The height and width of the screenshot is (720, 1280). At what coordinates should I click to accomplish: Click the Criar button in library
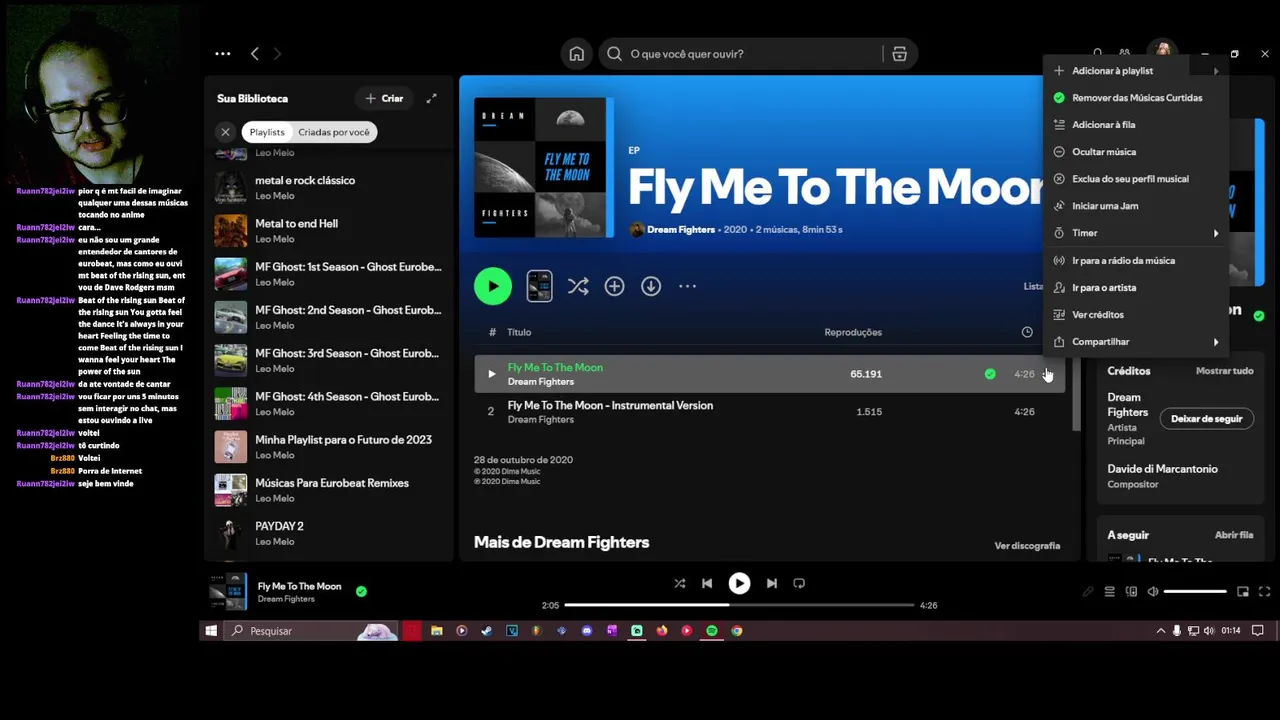pos(384,98)
